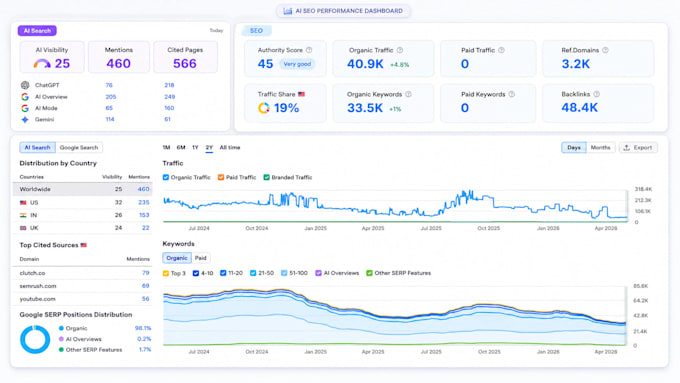Toggle the Branded Traffic checkbox
680x383 pixels.
pos(266,177)
